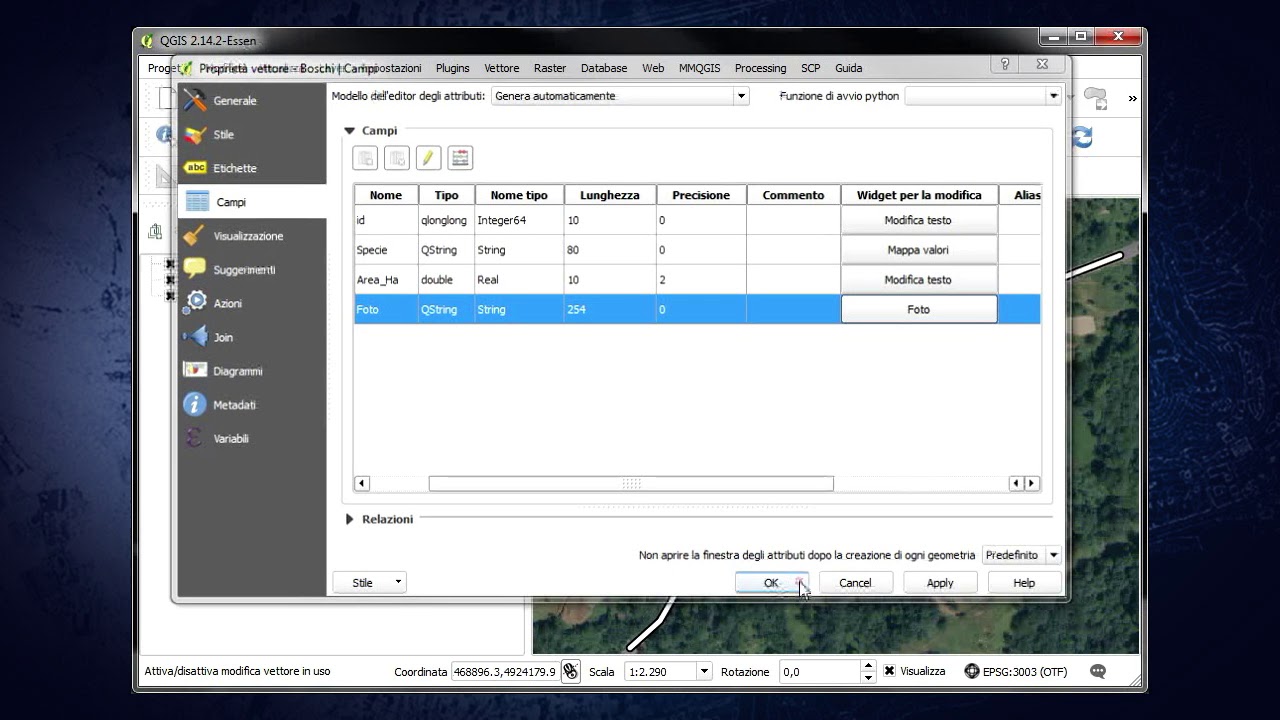Open the Etichette properties tab

[252, 168]
